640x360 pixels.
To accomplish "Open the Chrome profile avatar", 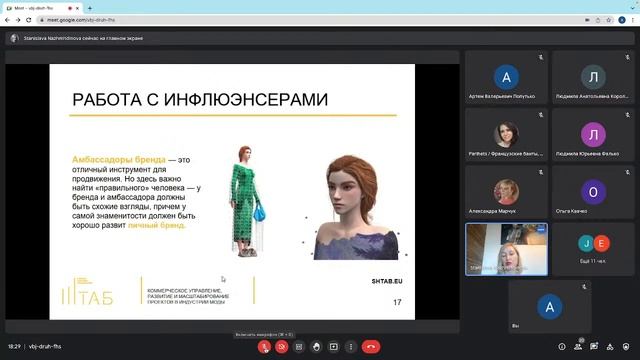I will [622, 20].
